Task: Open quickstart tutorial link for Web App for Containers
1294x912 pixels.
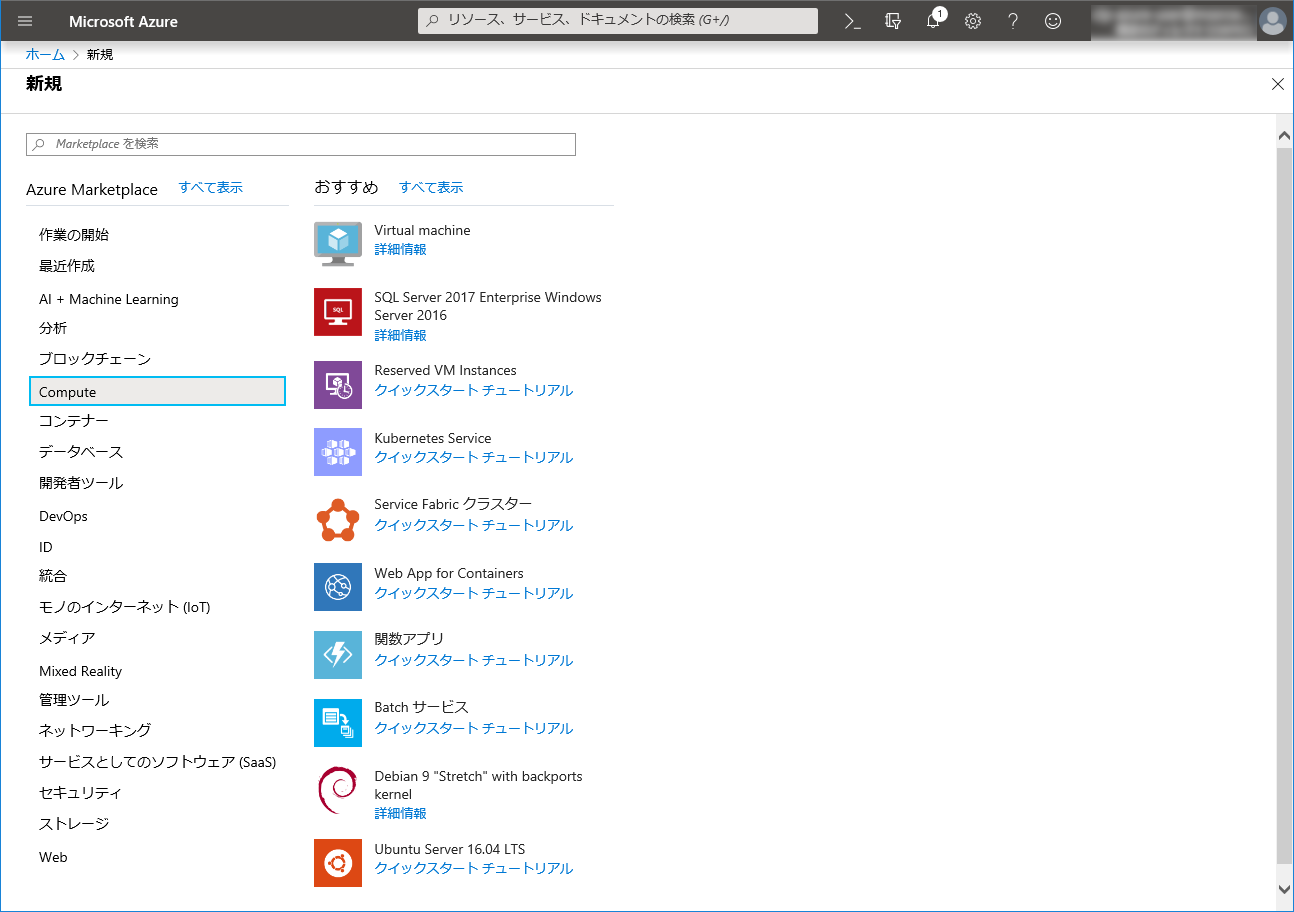Action: (473, 593)
